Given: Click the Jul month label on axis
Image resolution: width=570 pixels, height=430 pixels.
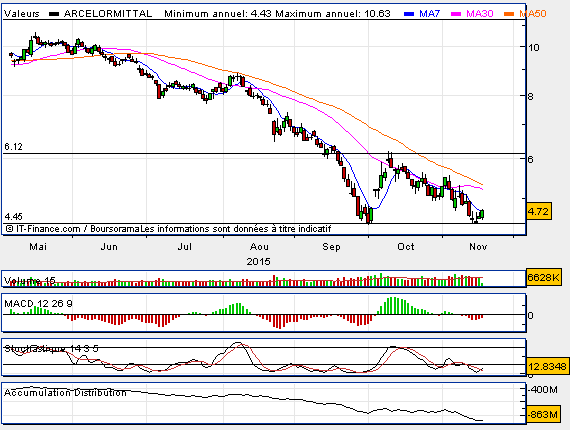Looking at the screenshot, I should [184, 247].
